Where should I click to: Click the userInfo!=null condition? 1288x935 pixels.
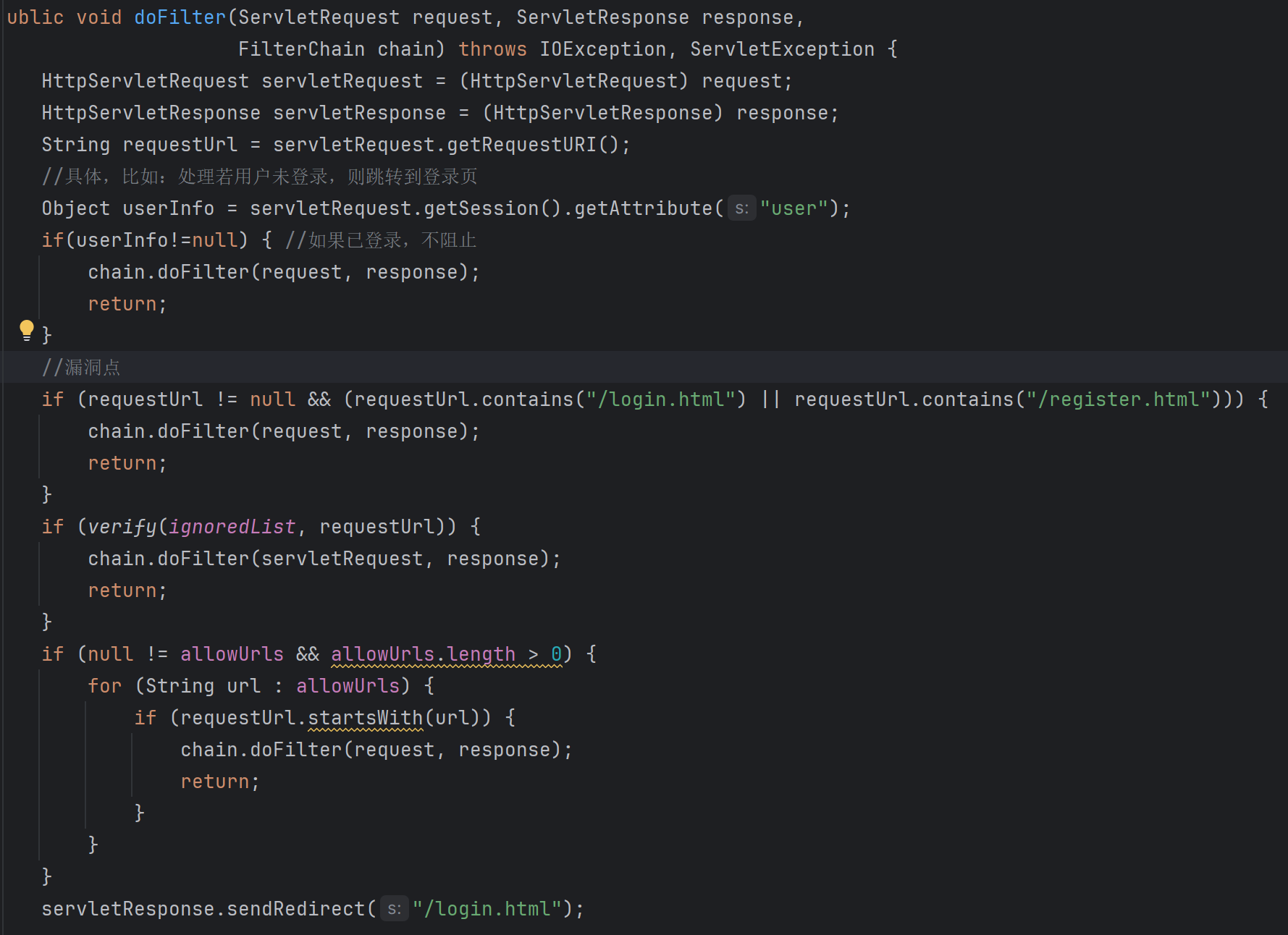tap(157, 240)
